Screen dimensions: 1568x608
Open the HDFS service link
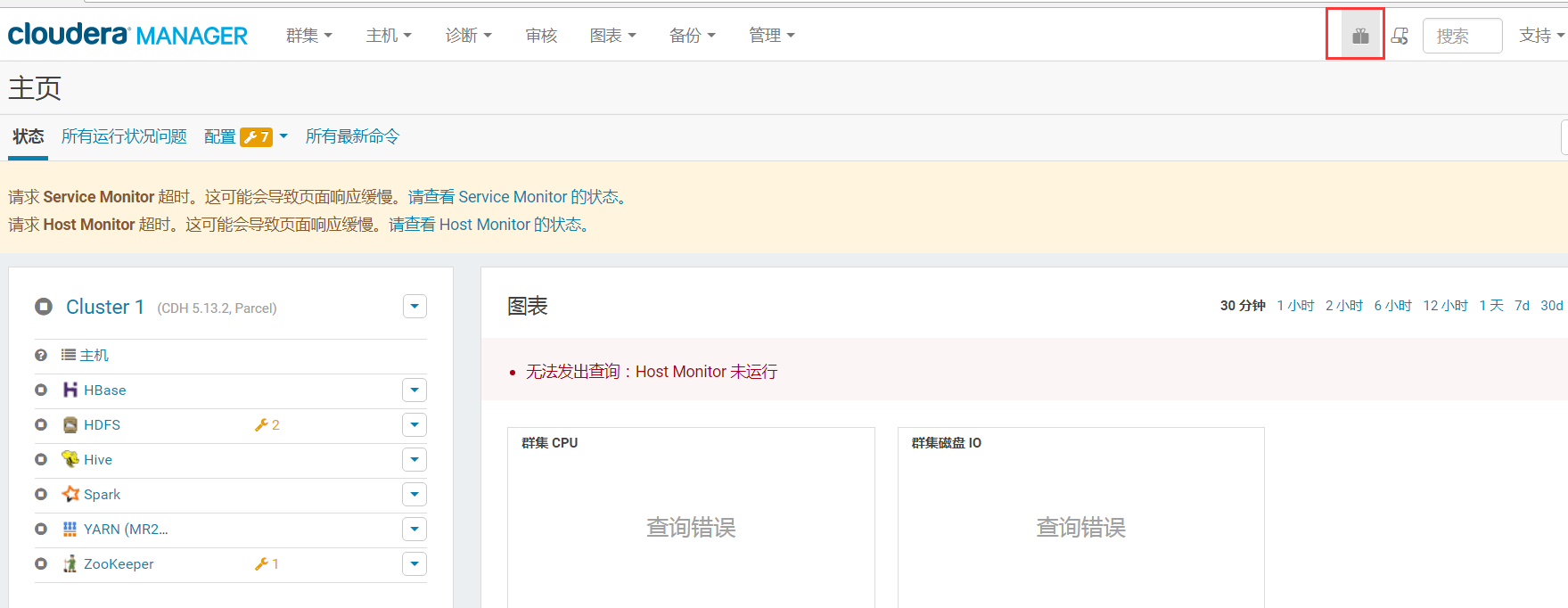click(x=102, y=425)
